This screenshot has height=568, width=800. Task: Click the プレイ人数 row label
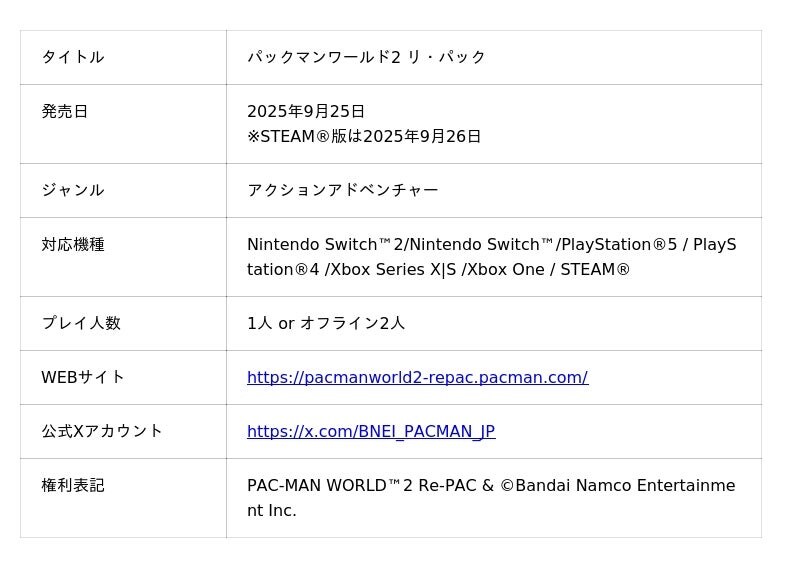pos(80,323)
